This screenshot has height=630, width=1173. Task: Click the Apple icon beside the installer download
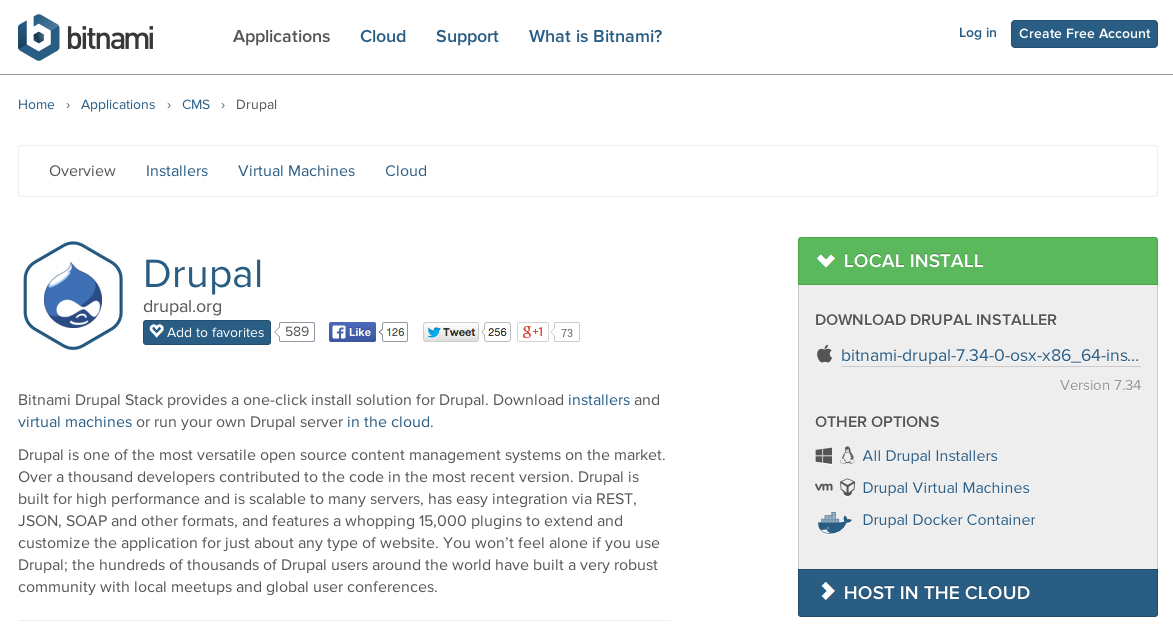point(824,354)
